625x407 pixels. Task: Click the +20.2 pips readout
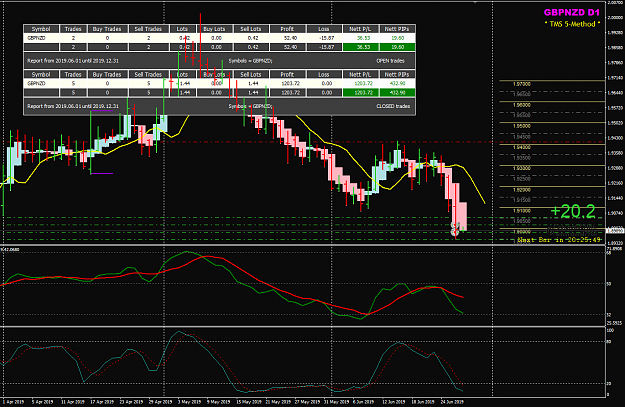coord(573,212)
